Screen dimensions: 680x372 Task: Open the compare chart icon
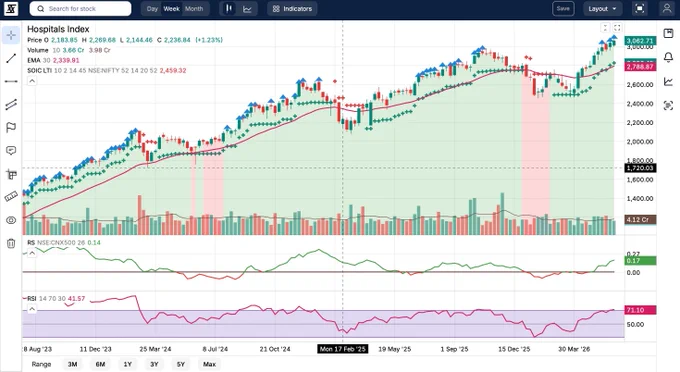pyautogui.click(x=668, y=82)
